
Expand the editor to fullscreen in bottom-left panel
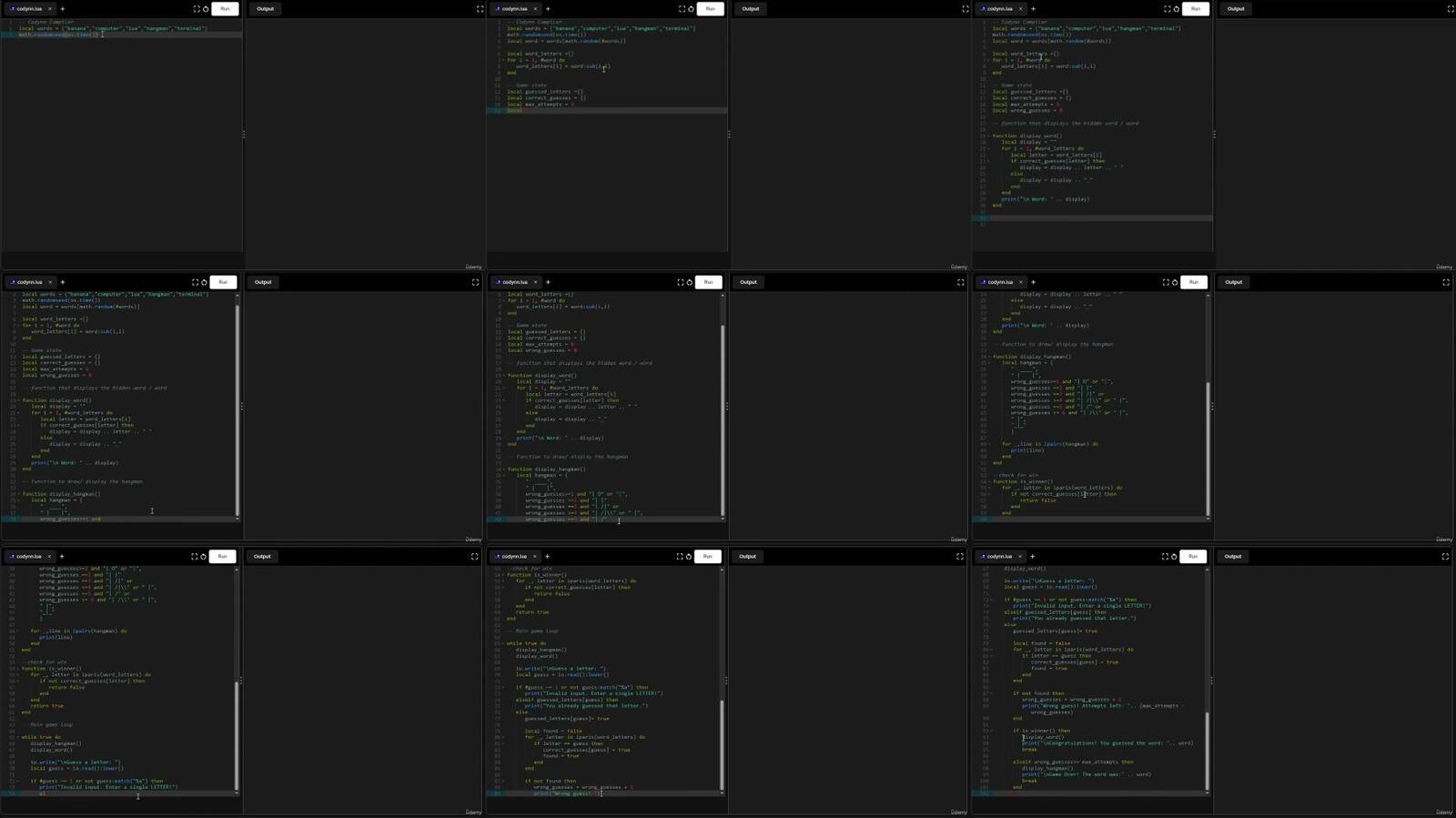194,556
